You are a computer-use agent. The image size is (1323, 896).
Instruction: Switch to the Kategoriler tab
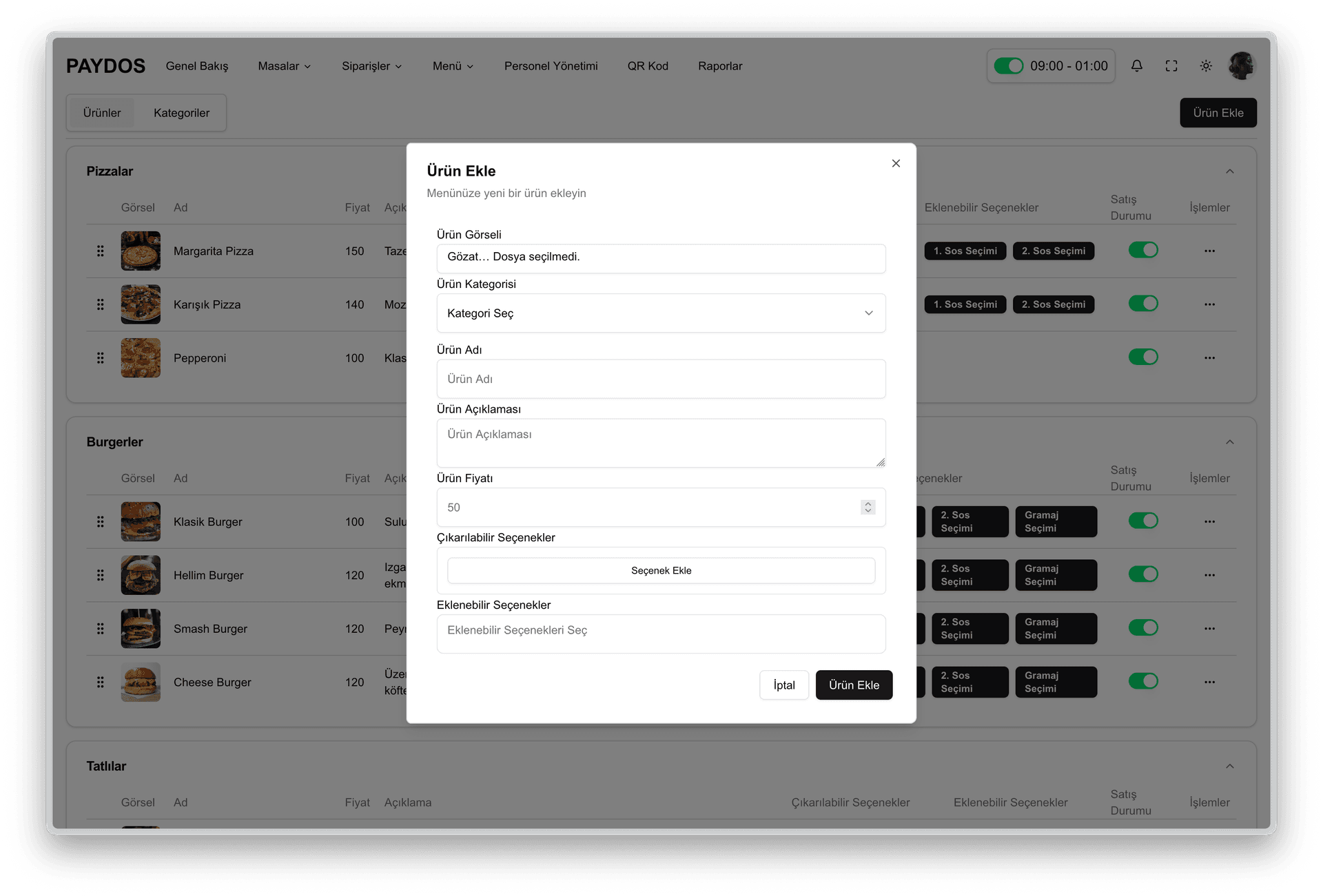[x=181, y=113]
